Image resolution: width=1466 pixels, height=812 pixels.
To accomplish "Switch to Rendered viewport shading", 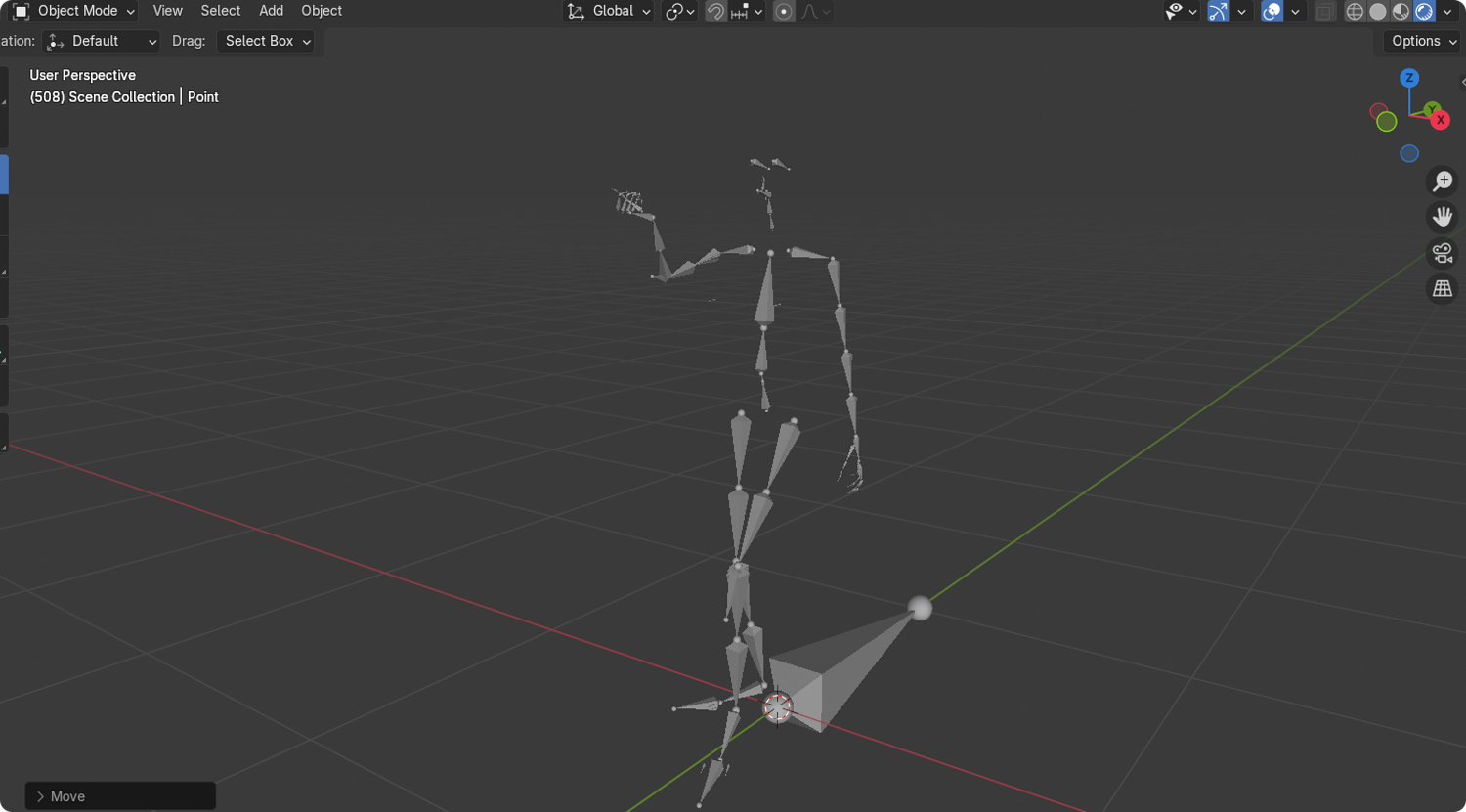I will point(1424,12).
